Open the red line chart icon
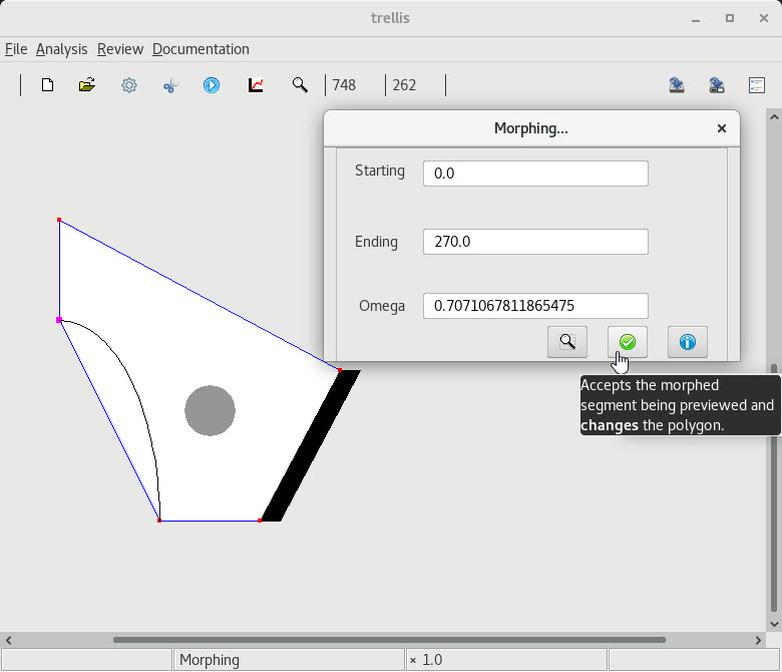 [x=256, y=85]
